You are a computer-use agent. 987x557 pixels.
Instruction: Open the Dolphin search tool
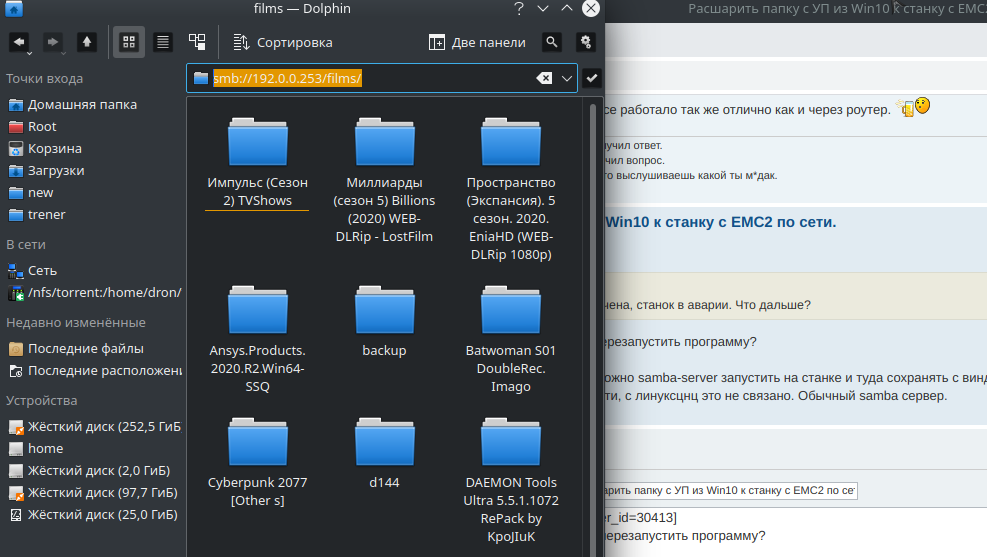[x=551, y=42]
